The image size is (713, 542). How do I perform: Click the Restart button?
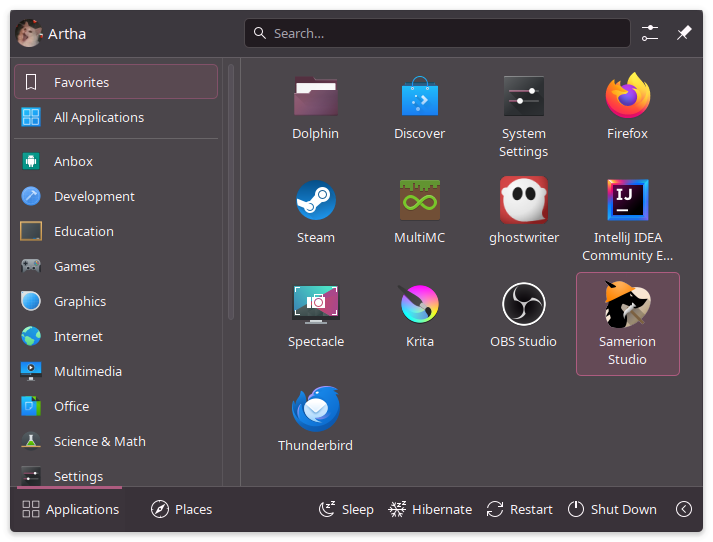point(519,509)
